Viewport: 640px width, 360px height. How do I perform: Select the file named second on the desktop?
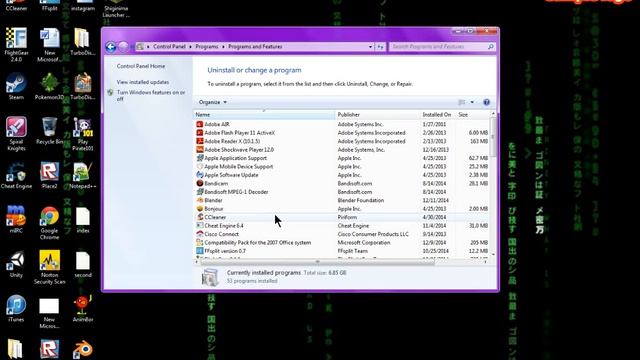tap(83, 264)
